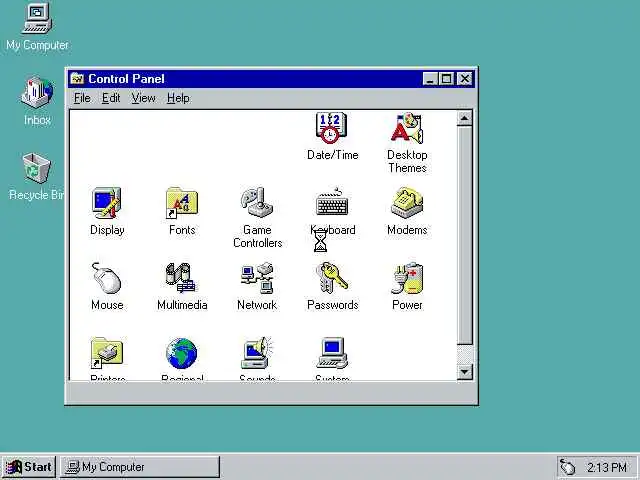The height and width of the screenshot is (480, 640).
Task: Select the Display icon
Action: pyautogui.click(x=107, y=203)
